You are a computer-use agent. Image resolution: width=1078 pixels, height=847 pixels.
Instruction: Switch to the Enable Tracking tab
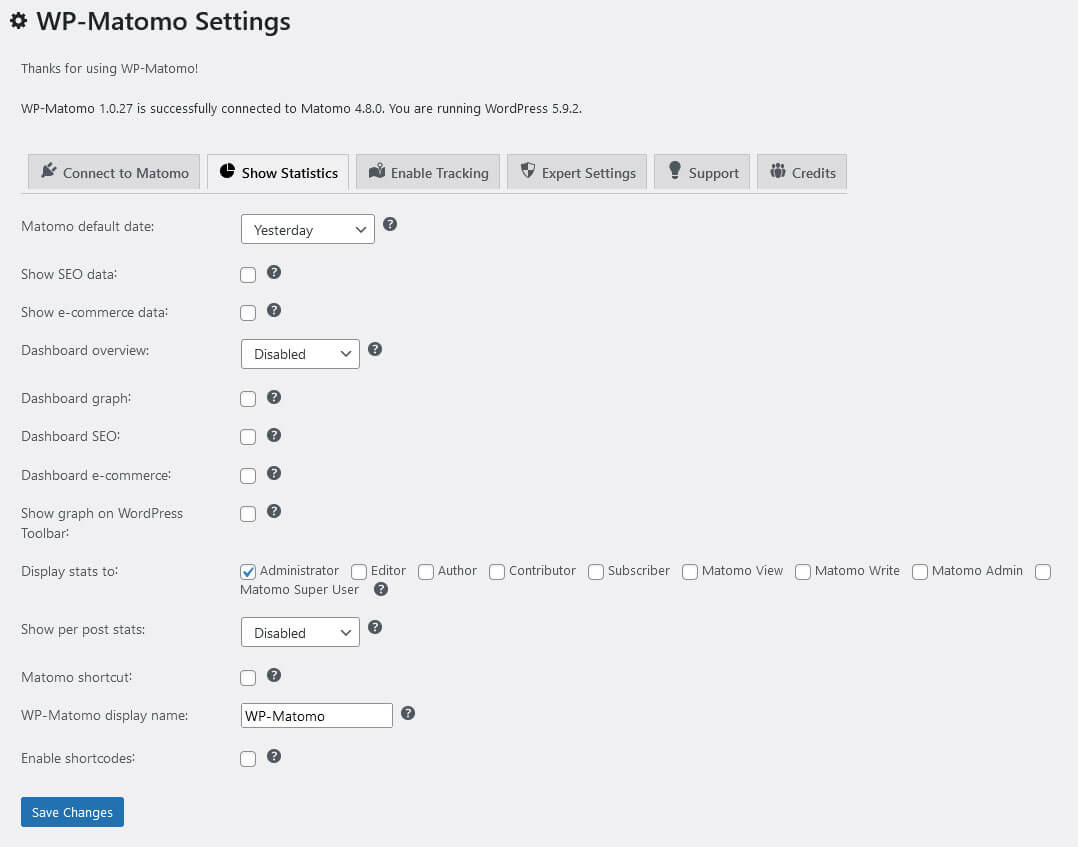(427, 171)
